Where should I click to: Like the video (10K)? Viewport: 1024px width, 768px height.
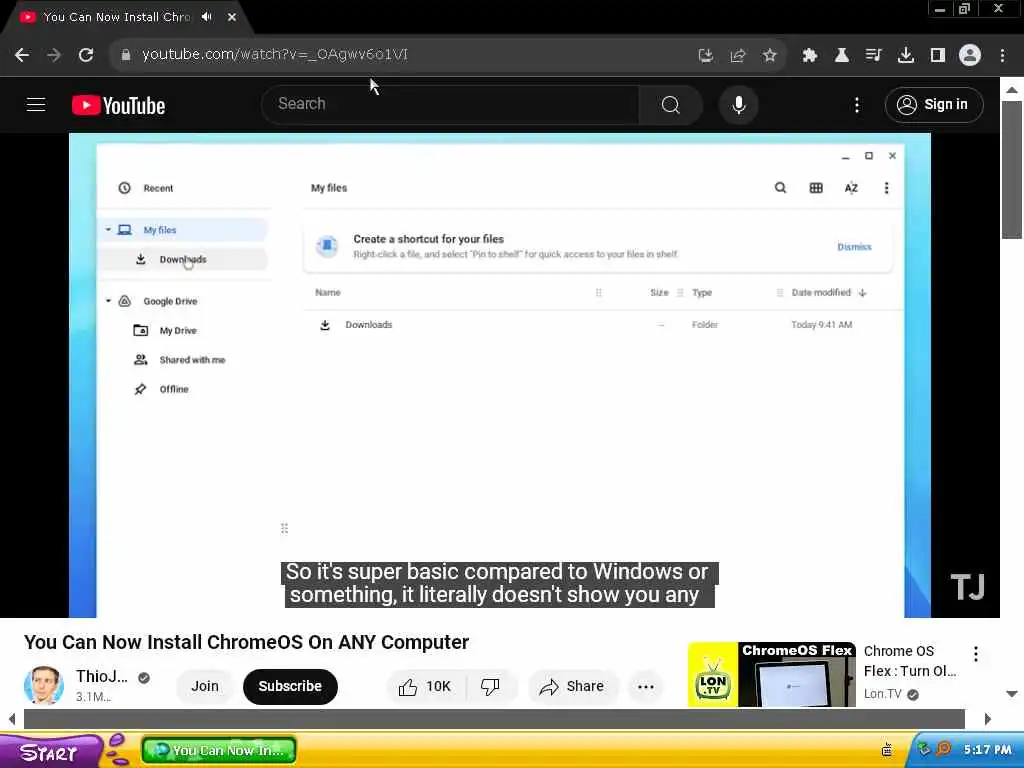point(425,686)
